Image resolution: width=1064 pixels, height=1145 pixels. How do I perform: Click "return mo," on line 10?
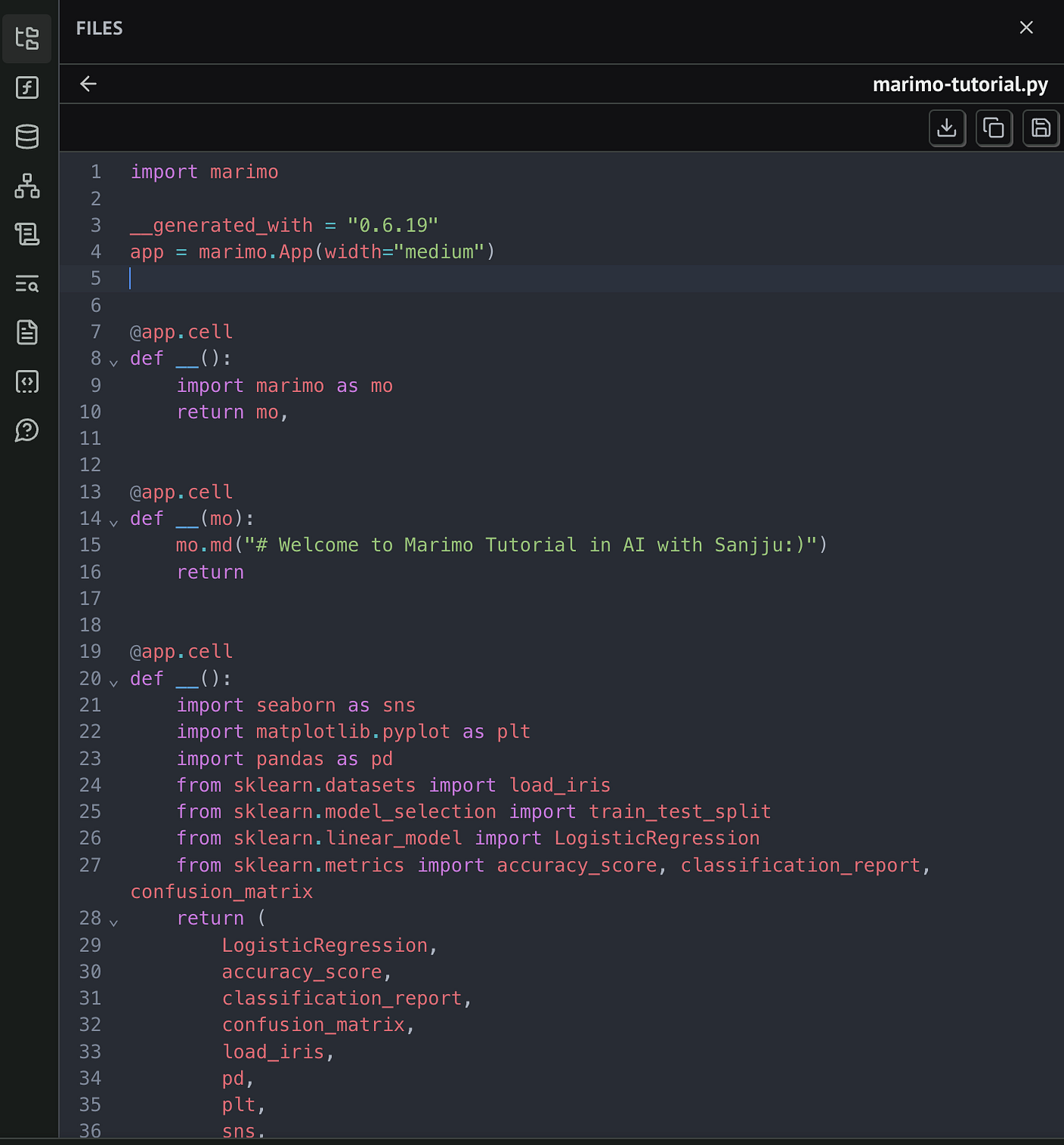click(233, 413)
